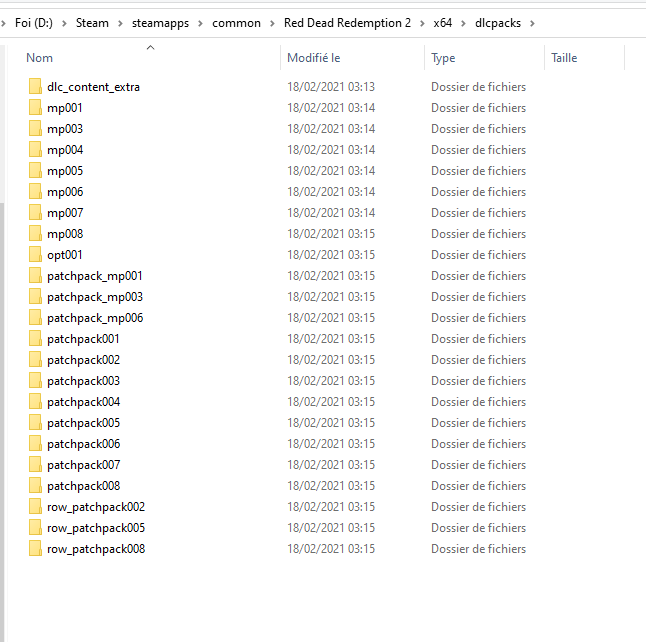Select the patchpack_mp003 folder icon
Screen dimensions: 646x642
pos(35,297)
